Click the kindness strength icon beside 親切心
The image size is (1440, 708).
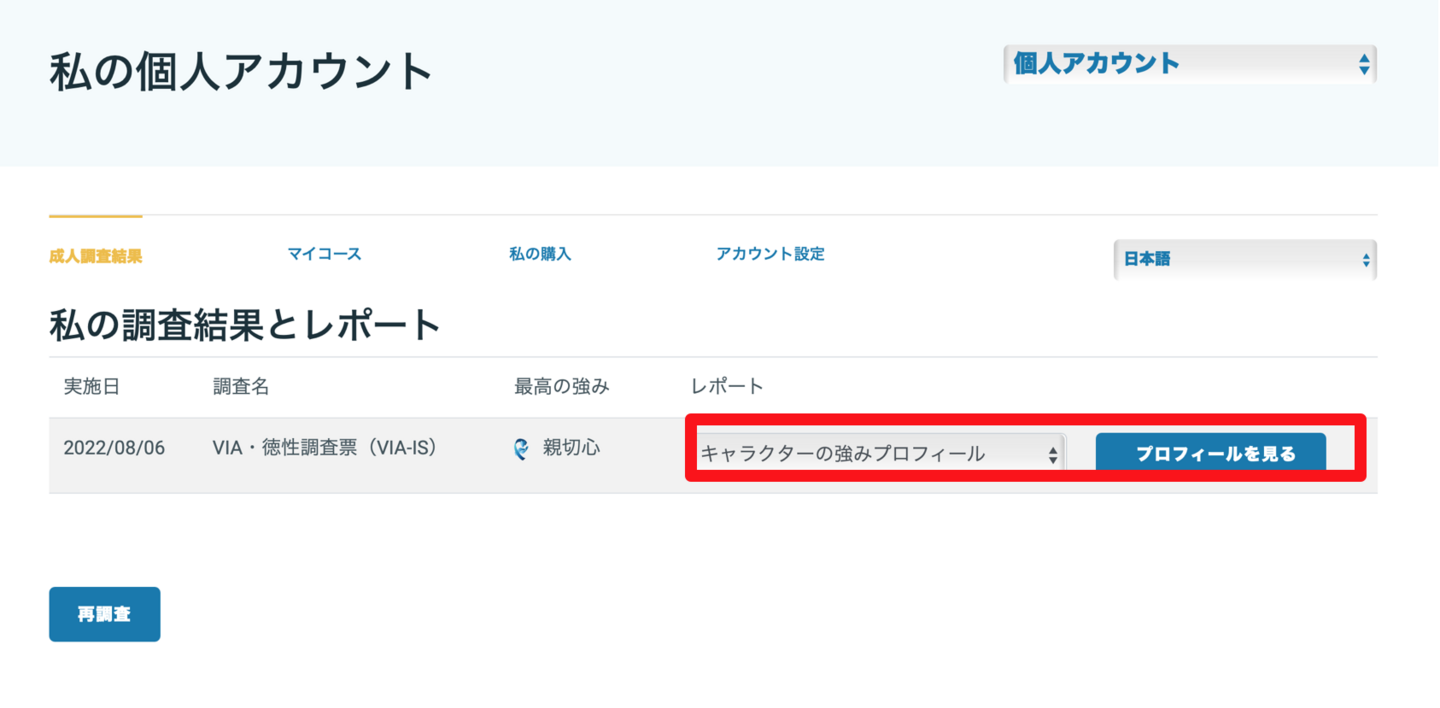[x=521, y=449]
